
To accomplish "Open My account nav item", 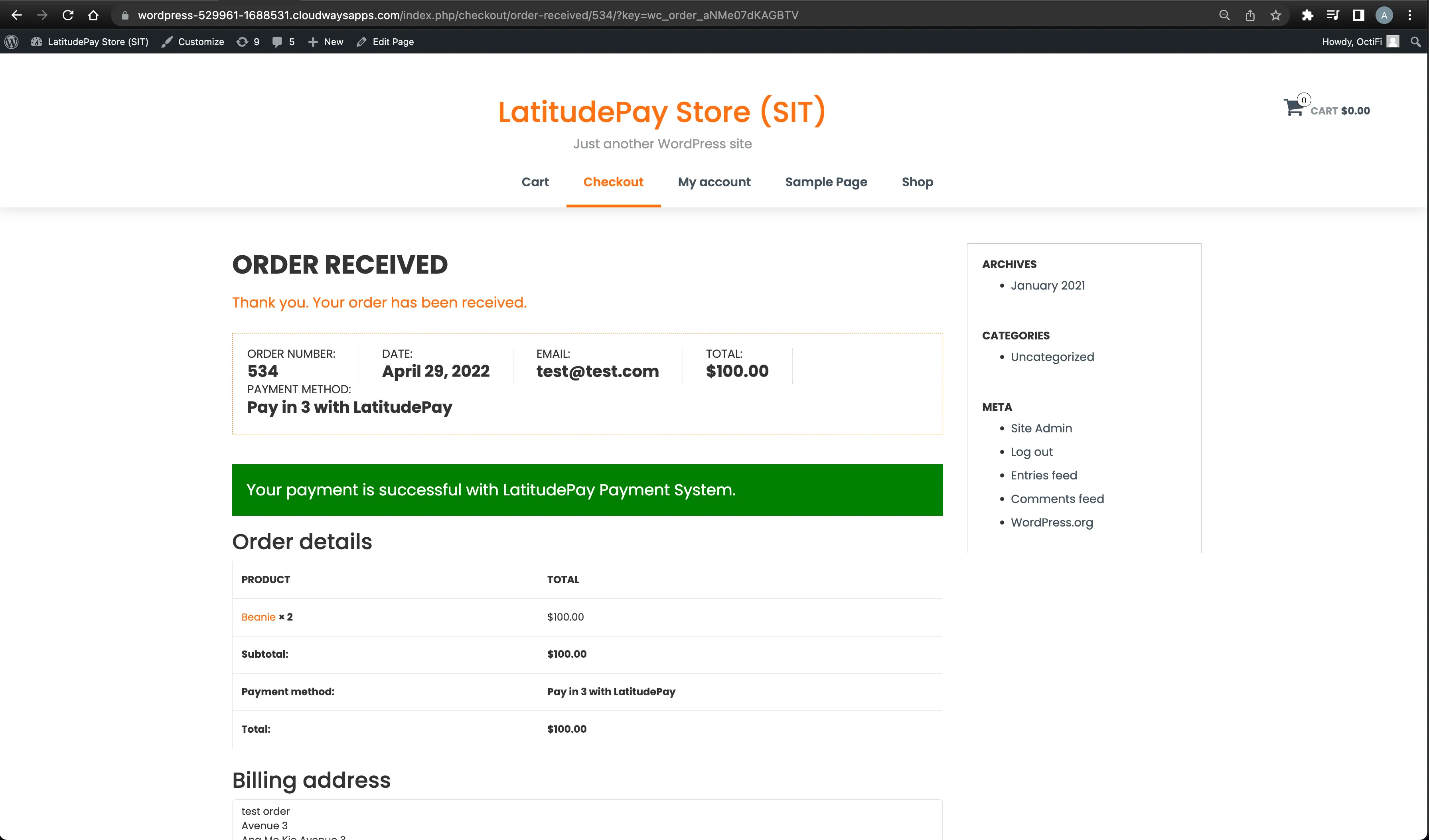I will 714,182.
